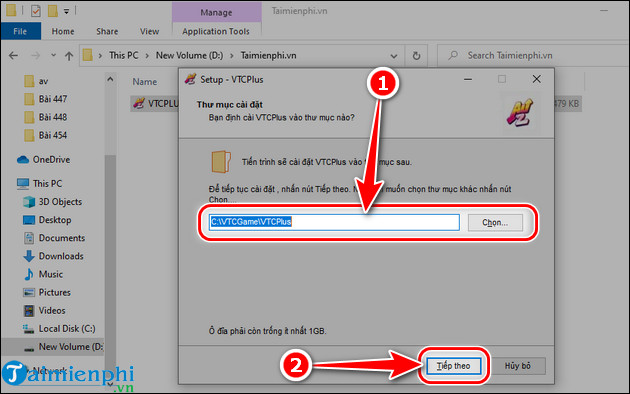The width and height of the screenshot is (630, 394).
Task: Click the VTCPLUS file icon
Action: pyautogui.click(x=139, y=104)
